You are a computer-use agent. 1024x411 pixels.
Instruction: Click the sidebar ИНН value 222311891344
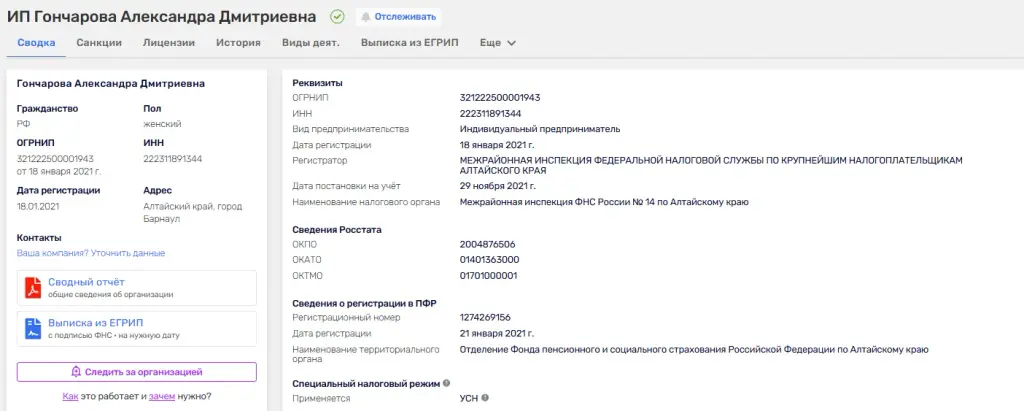pyautogui.click(x=172, y=159)
